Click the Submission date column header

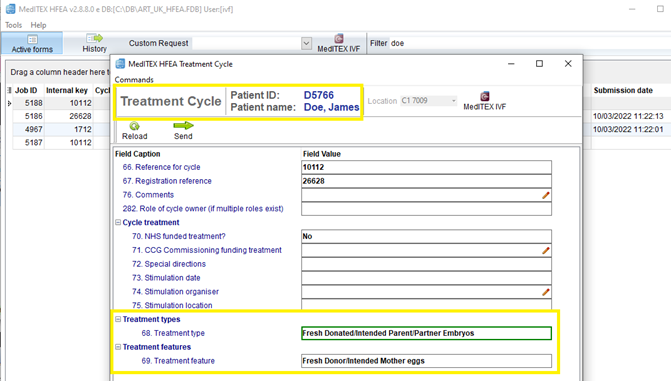[x=623, y=90]
